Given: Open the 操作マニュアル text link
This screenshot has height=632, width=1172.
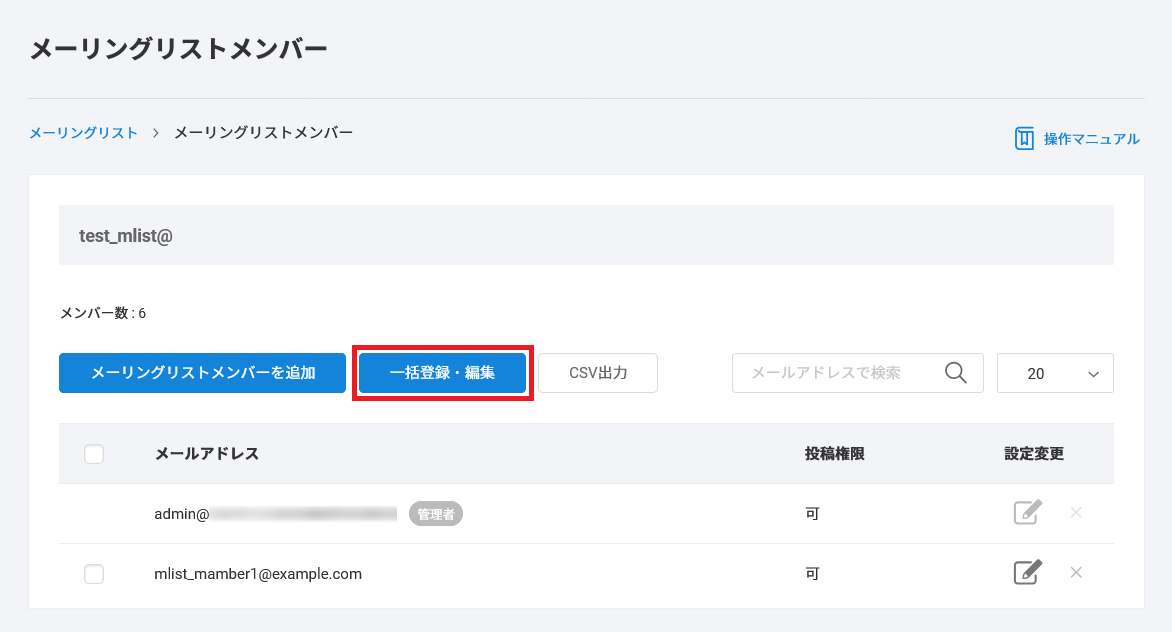Looking at the screenshot, I should 1091,139.
